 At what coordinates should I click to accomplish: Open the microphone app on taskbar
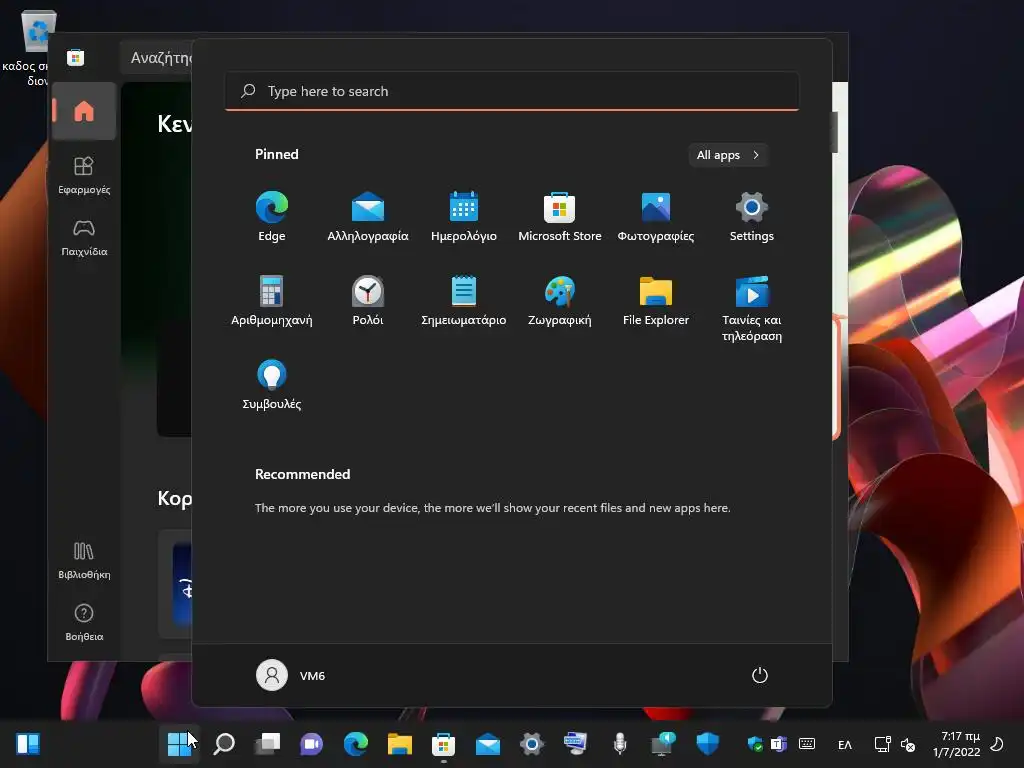pyautogui.click(x=620, y=743)
